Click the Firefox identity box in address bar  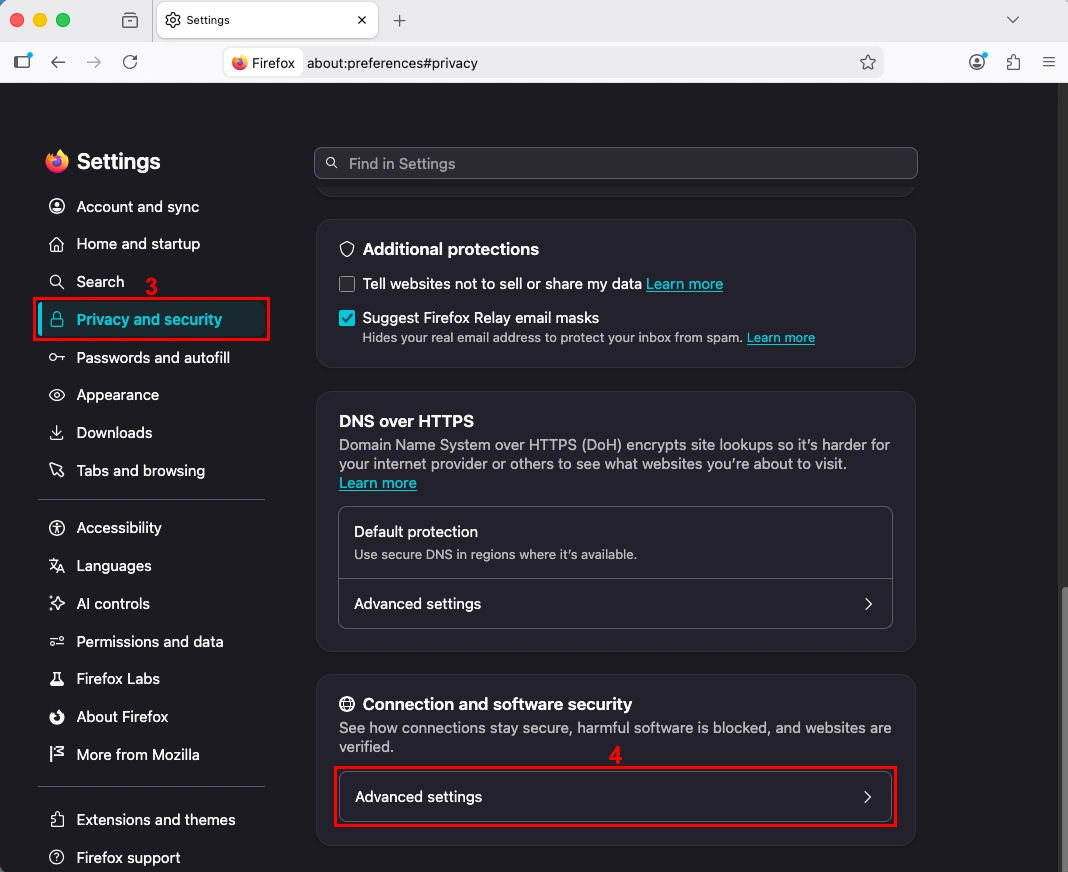point(264,63)
